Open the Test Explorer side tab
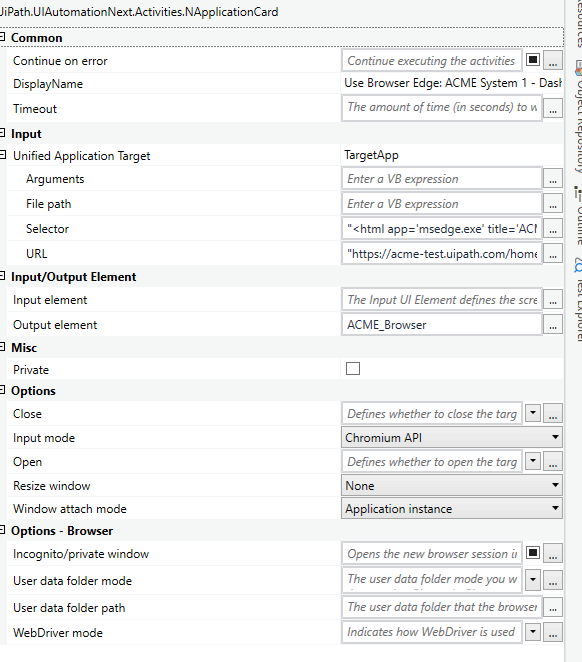The height and width of the screenshot is (662, 582). coord(578,300)
